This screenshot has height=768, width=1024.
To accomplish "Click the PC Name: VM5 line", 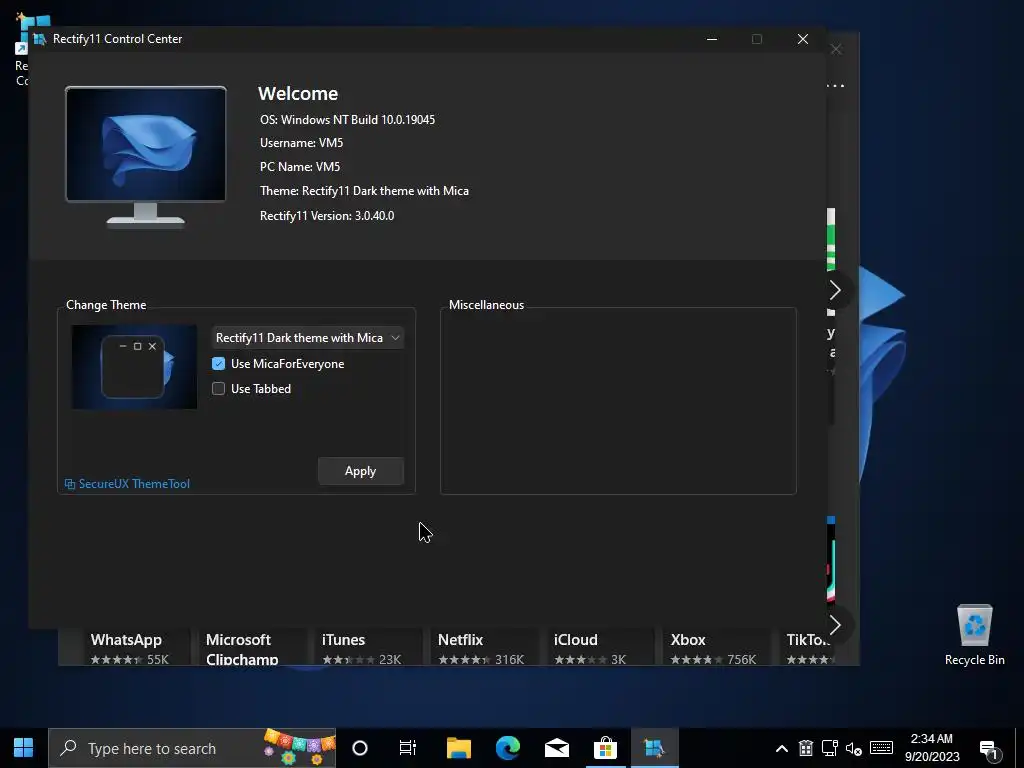I will 300,167.
